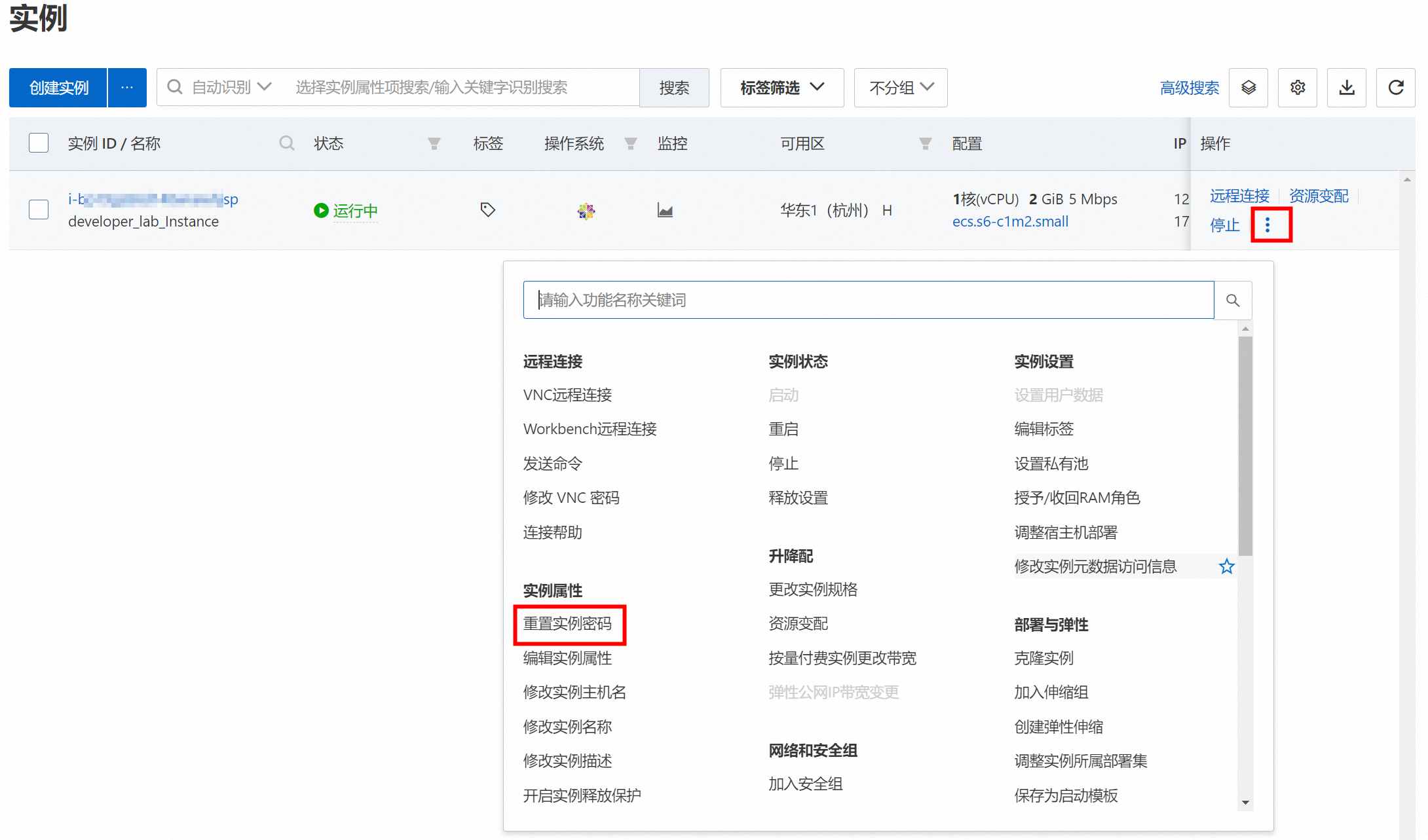Click the status column filter icon
Screen dimensions: 1428x840
[x=434, y=143]
